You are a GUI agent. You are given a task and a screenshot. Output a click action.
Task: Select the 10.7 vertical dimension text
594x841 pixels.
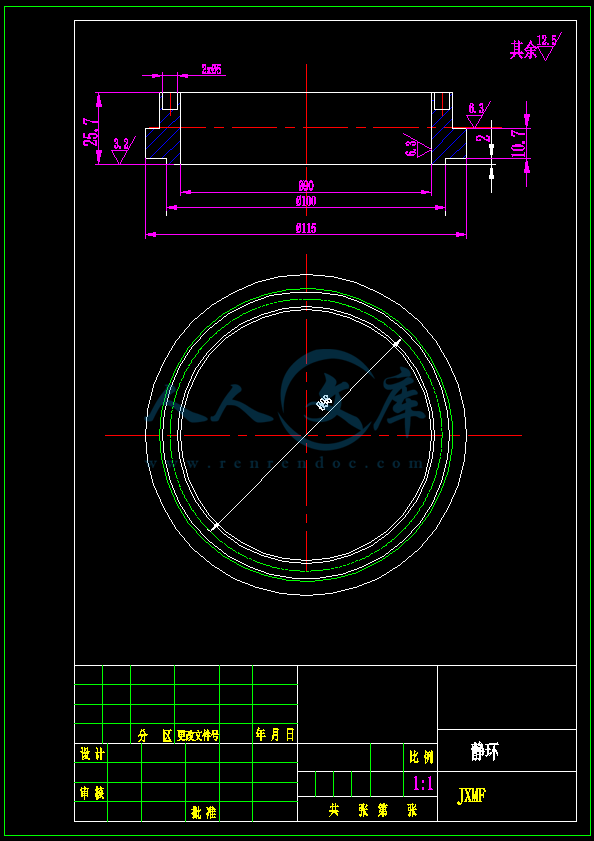(518, 143)
